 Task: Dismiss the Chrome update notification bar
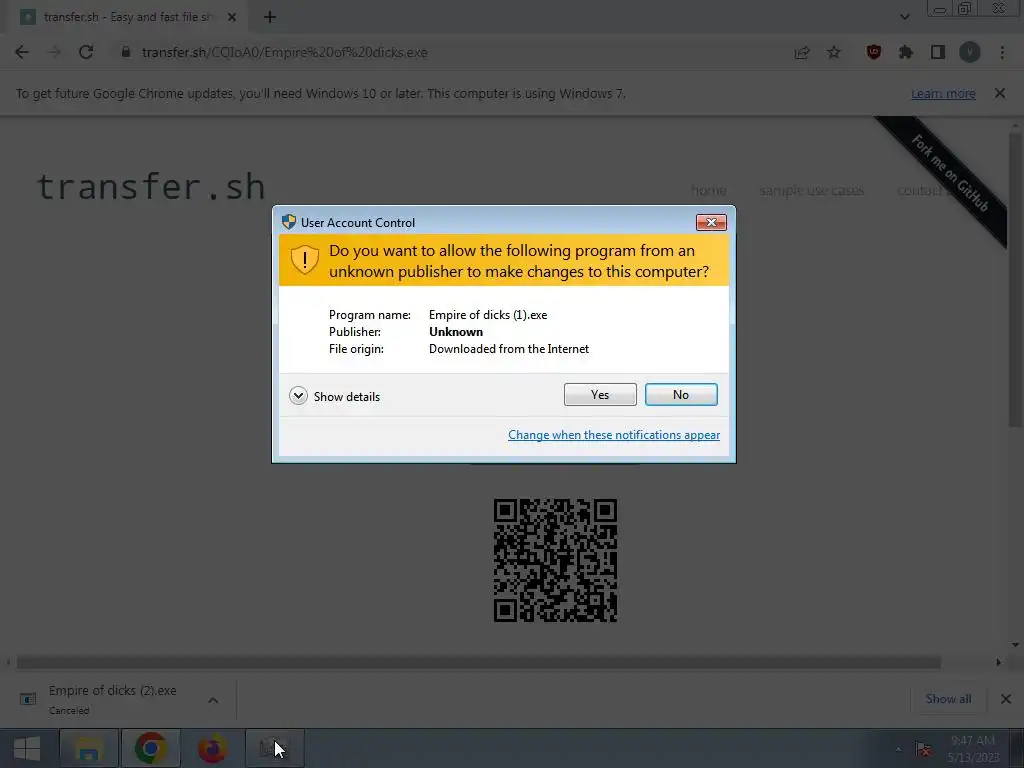click(x=1000, y=93)
